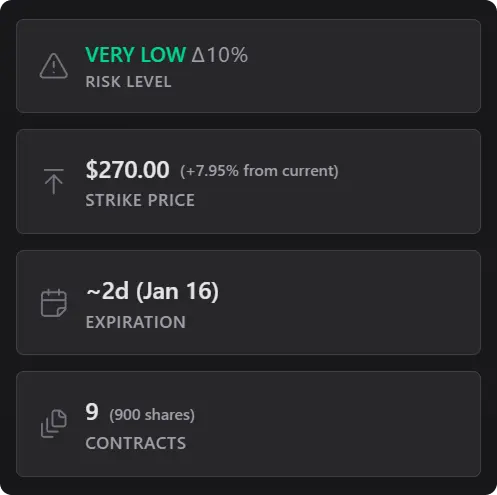The height and width of the screenshot is (495, 497).
Task: Click the CONTRACTS label
Action: 136,443
